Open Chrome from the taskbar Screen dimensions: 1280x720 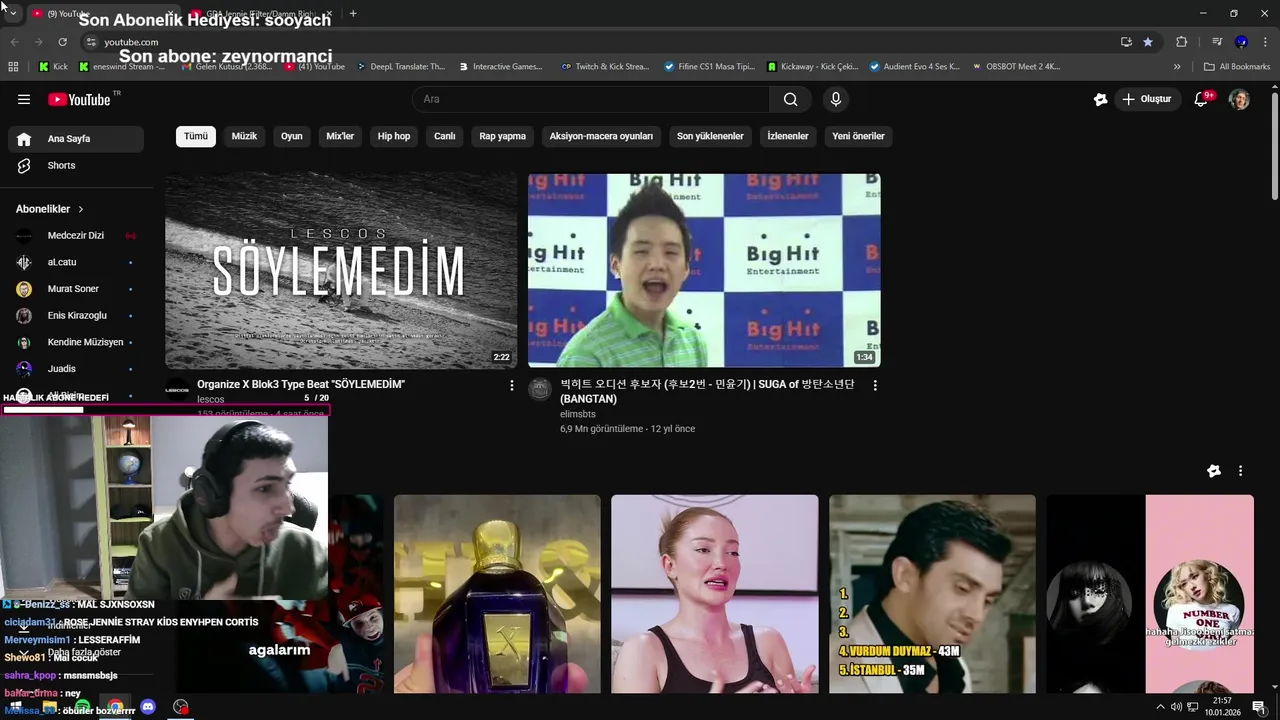(116, 707)
